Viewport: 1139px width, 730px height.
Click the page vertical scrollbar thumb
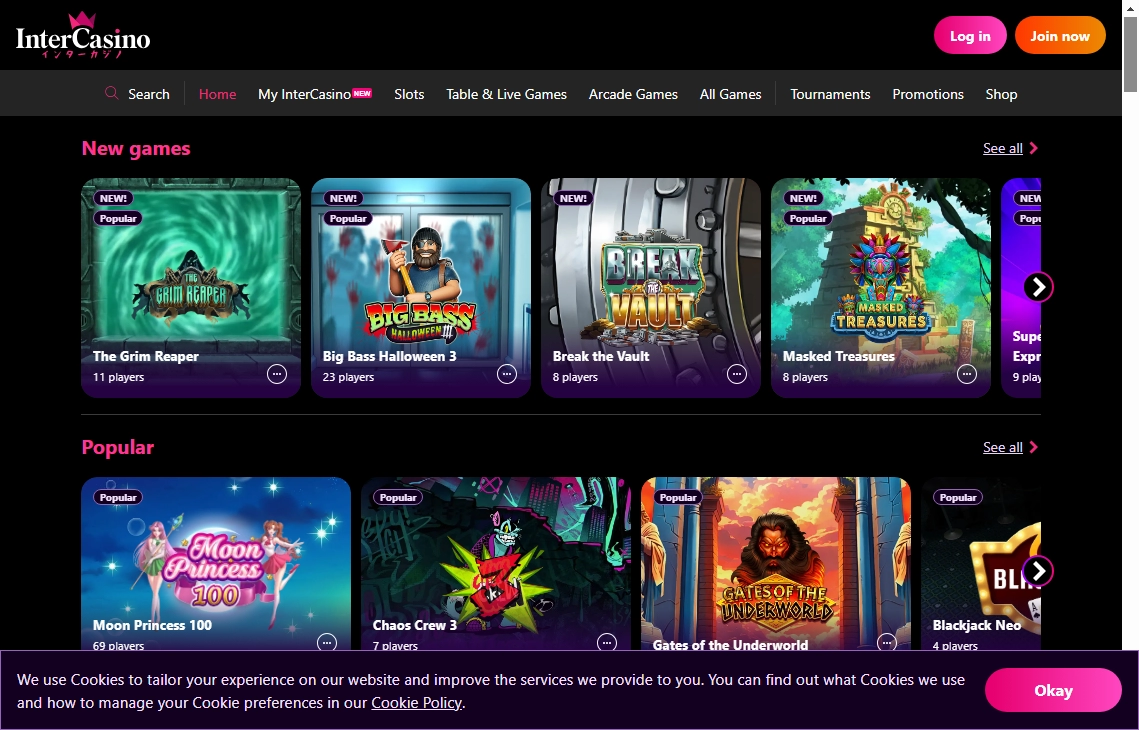click(1130, 54)
